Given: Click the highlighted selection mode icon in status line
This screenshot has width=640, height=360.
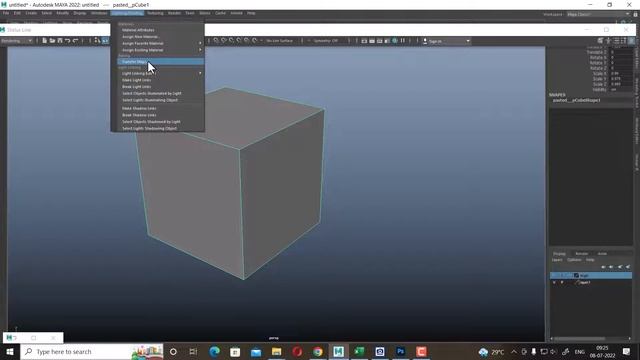Looking at the screenshot, I should click(x=105, y=41).
